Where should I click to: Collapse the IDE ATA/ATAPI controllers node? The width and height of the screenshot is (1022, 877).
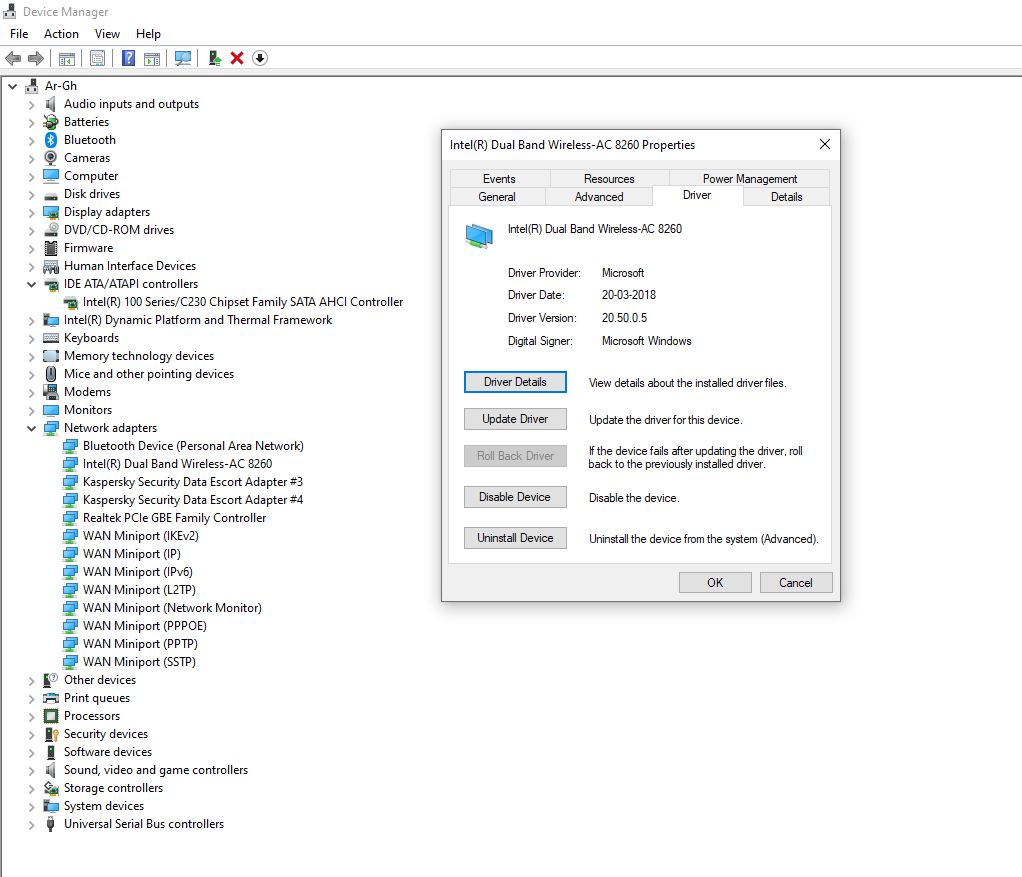31,284
